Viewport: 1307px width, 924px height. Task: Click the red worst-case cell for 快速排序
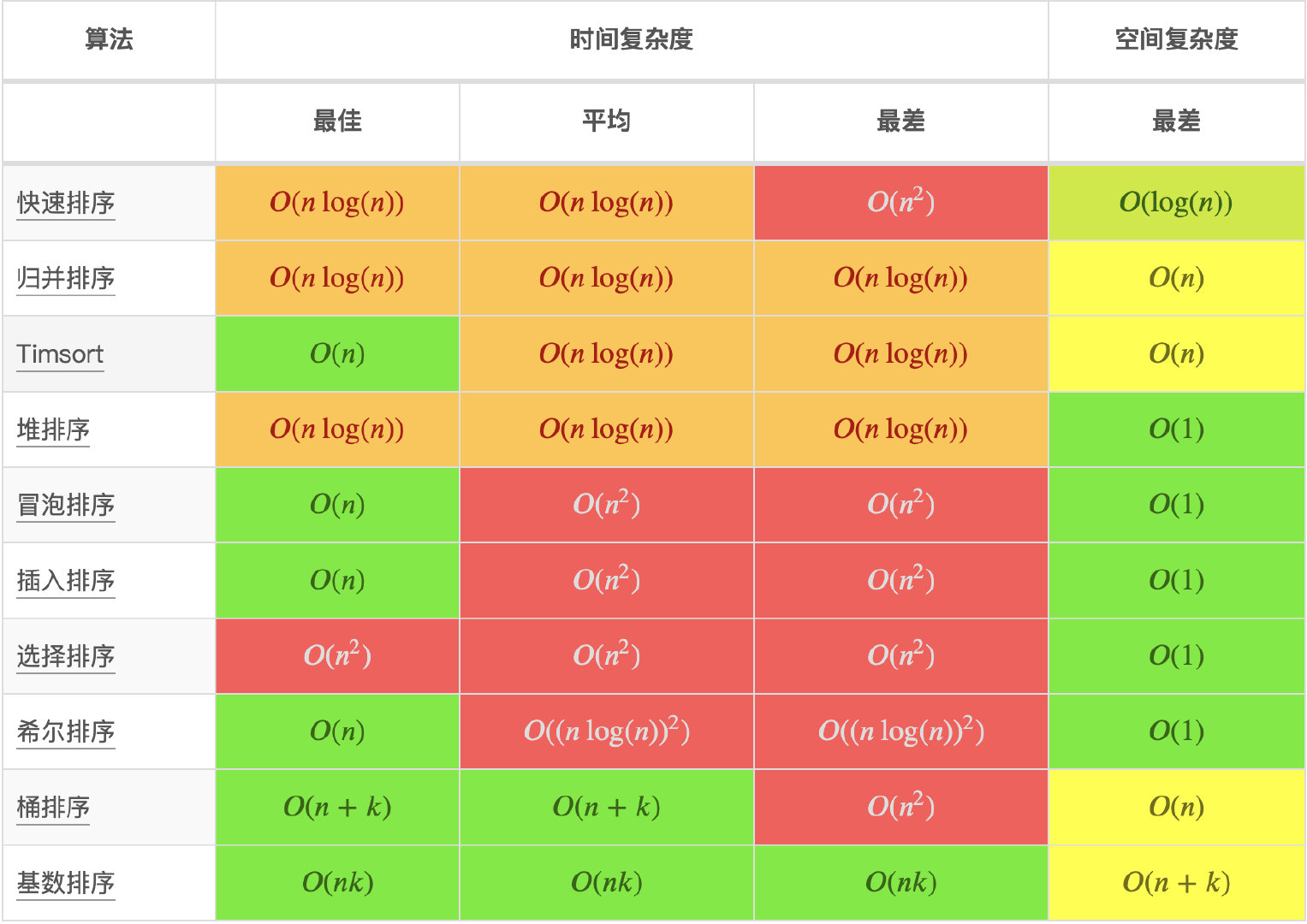pos(901,203)
